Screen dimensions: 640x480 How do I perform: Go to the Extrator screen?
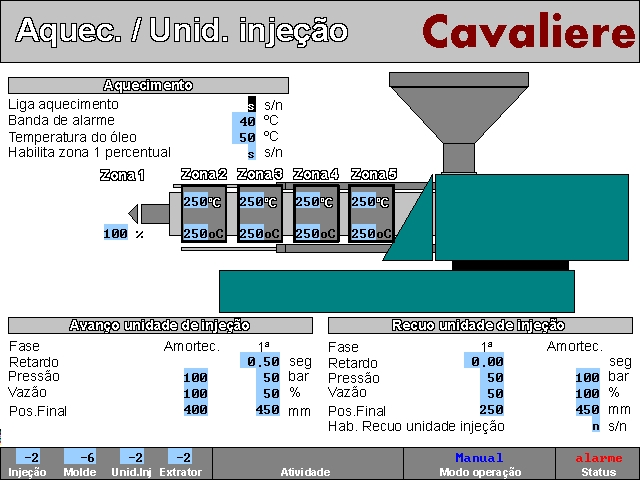click(180, 463)
